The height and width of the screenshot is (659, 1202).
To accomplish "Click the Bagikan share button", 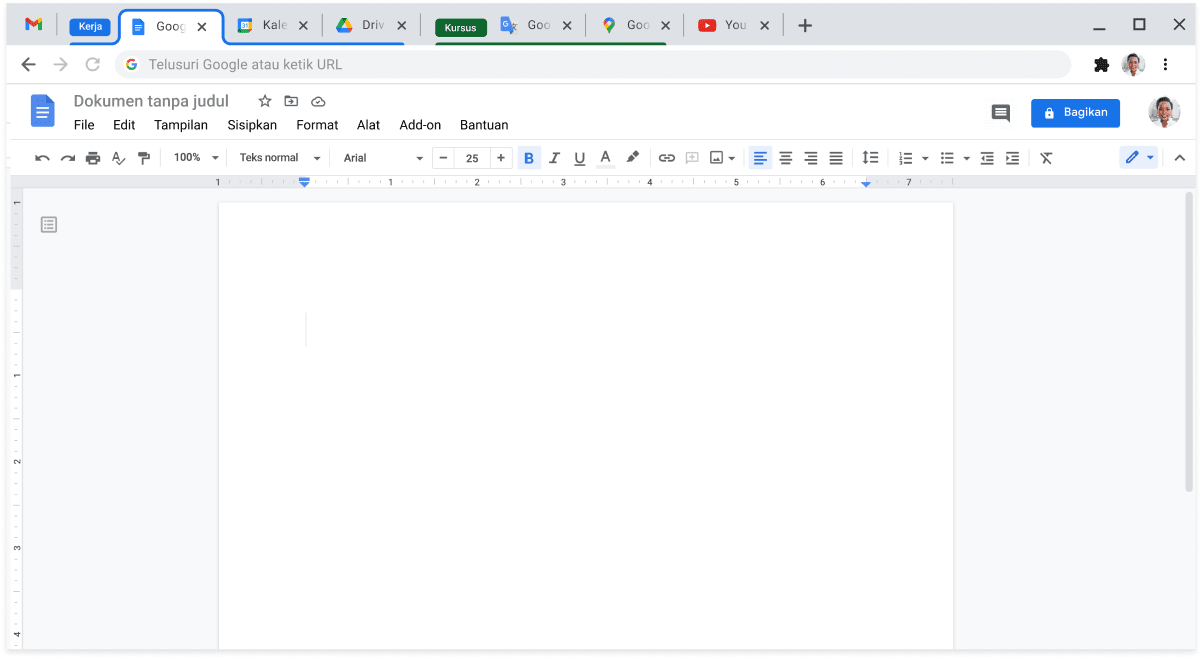I will point(1075,113).
